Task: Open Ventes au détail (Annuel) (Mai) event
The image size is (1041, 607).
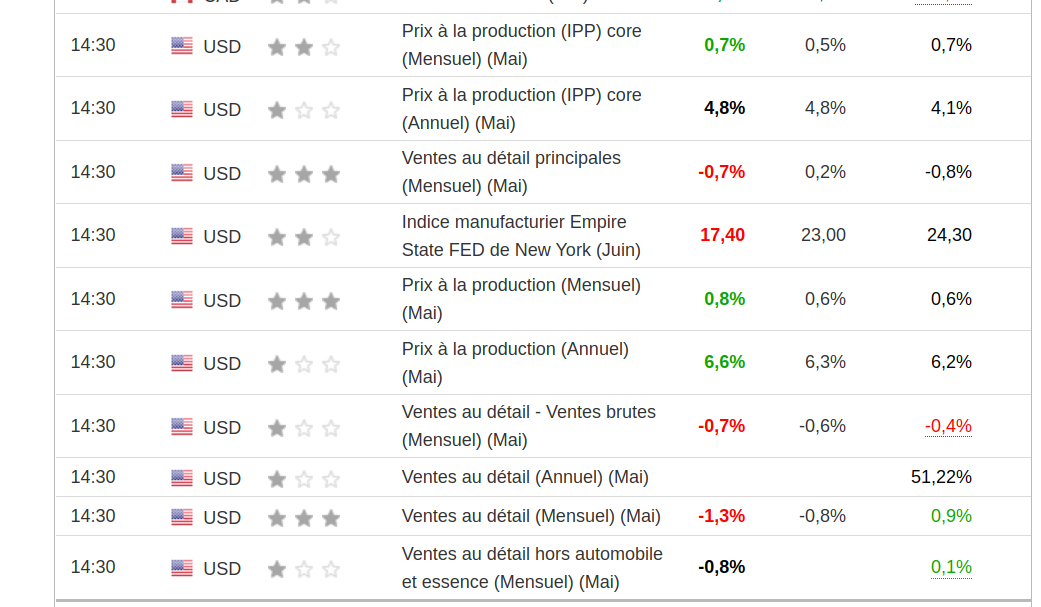Action: pyautogui.click(x=525, y=477)
